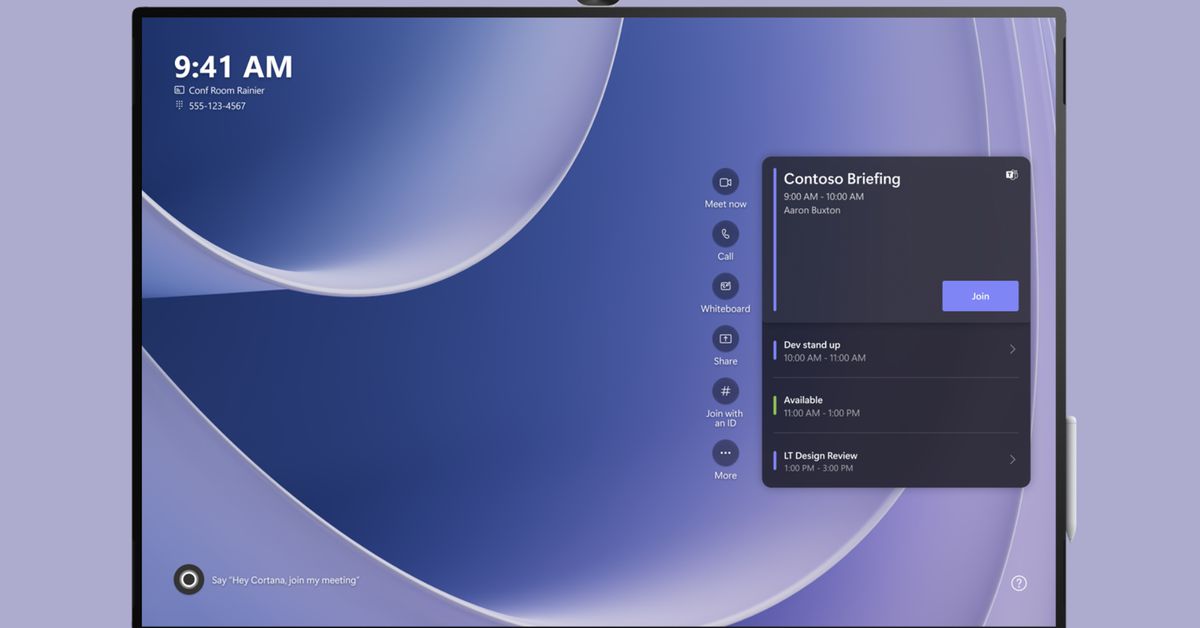This screenshot has height=628, width=1200.
Task: Click the dial pad icon beside 555-123-4567
Action: (179, 105)
